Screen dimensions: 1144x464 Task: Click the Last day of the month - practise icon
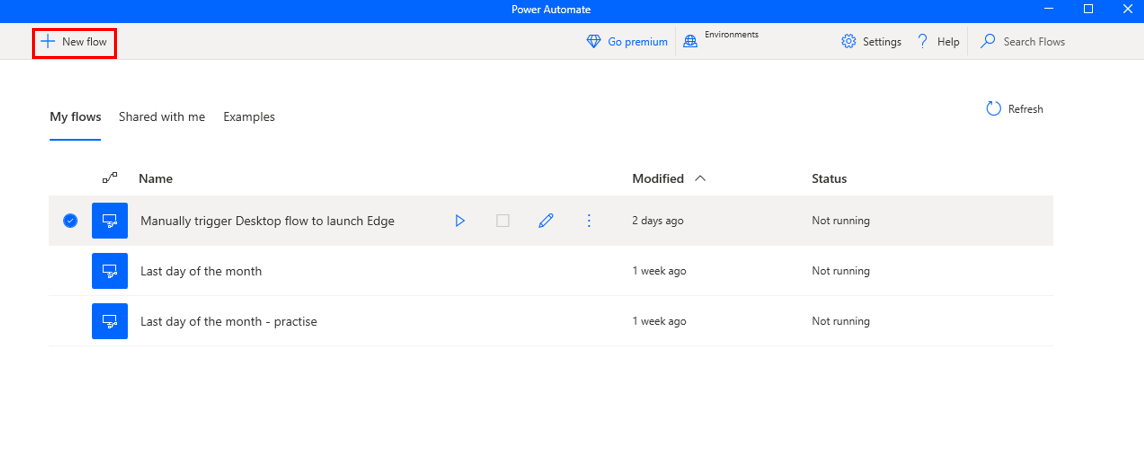[110, 321]
